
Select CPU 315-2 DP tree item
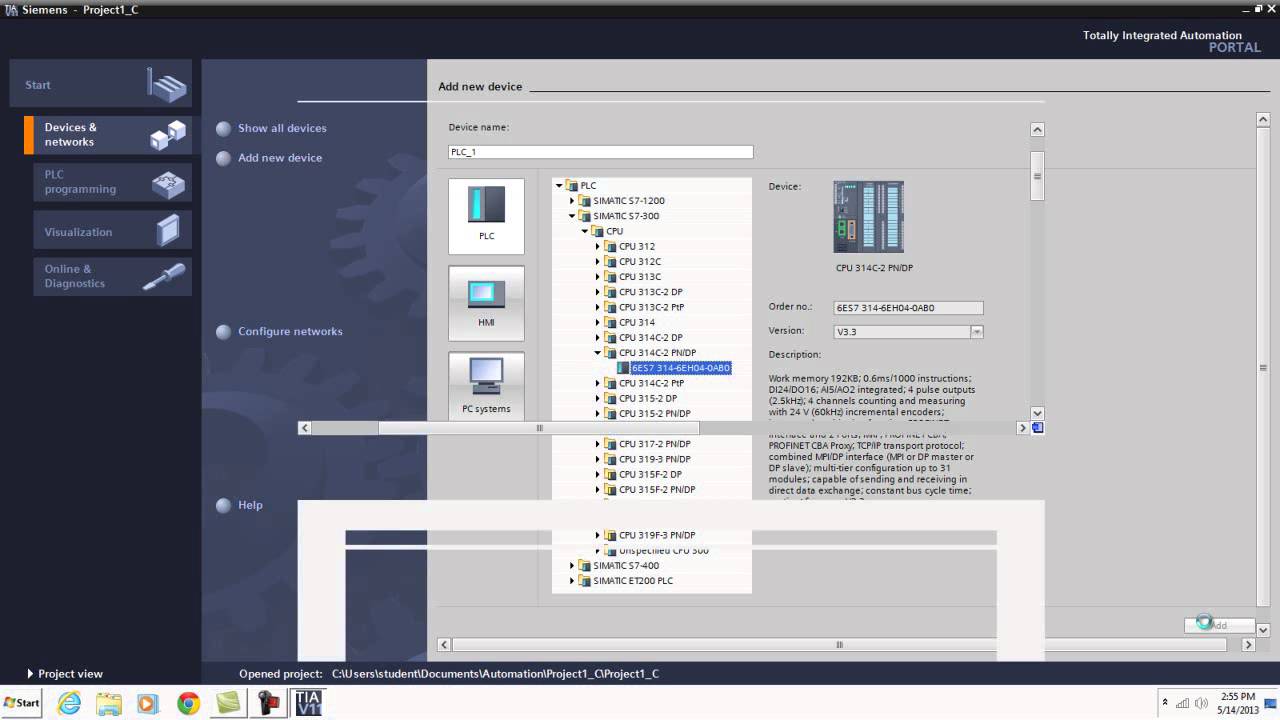pos(648,398)
